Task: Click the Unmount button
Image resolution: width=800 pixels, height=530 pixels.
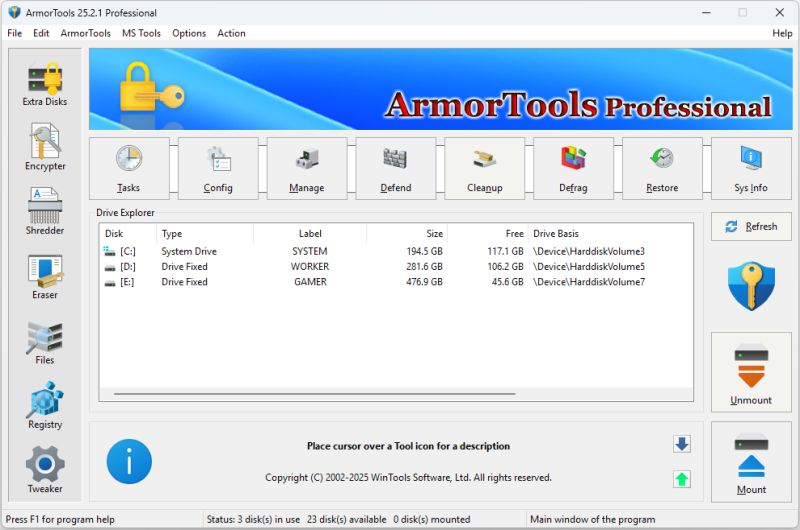Action: click(751, 373)
